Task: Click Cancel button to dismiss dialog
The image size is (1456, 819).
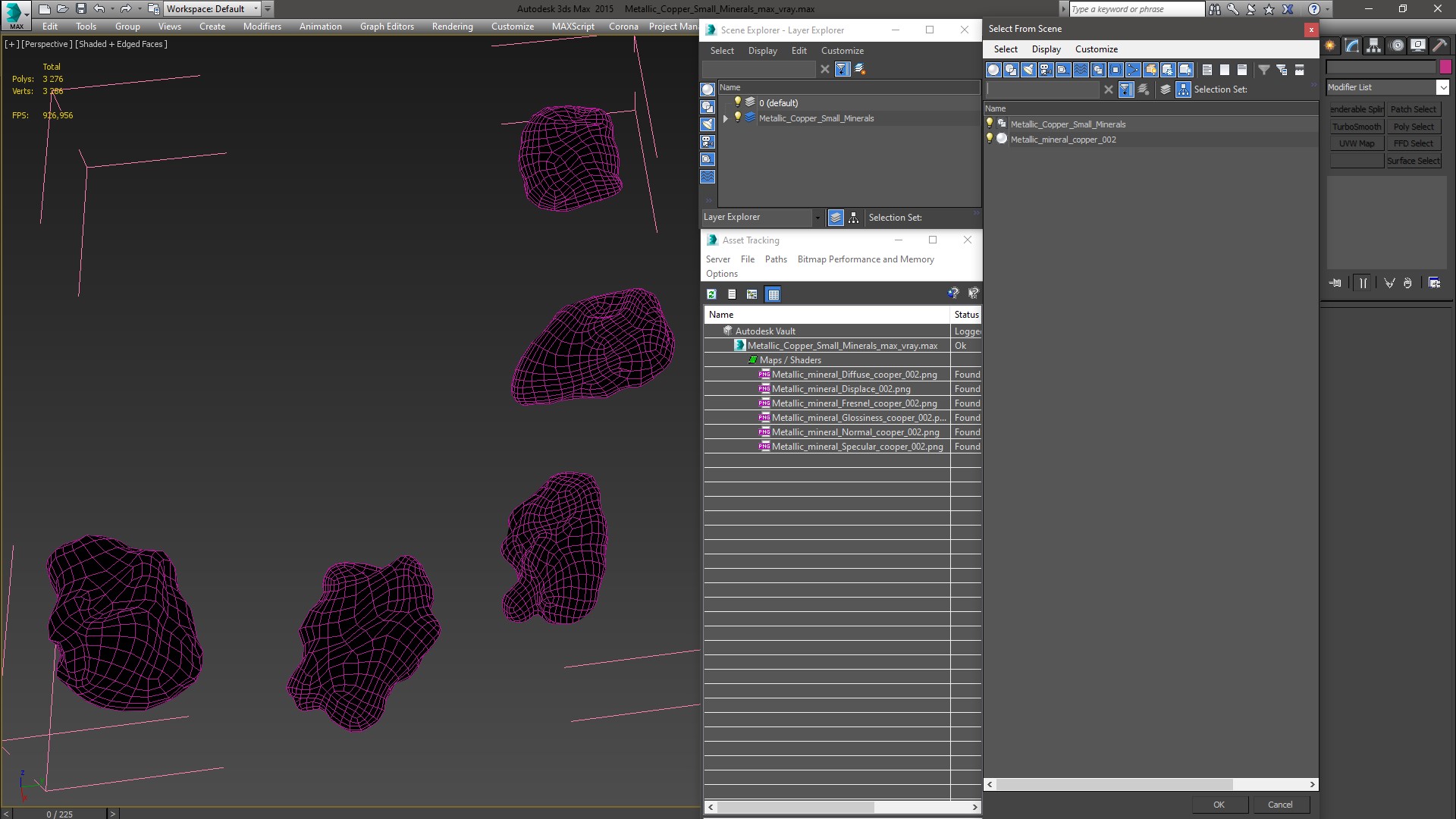Action: coord(1280,804)
